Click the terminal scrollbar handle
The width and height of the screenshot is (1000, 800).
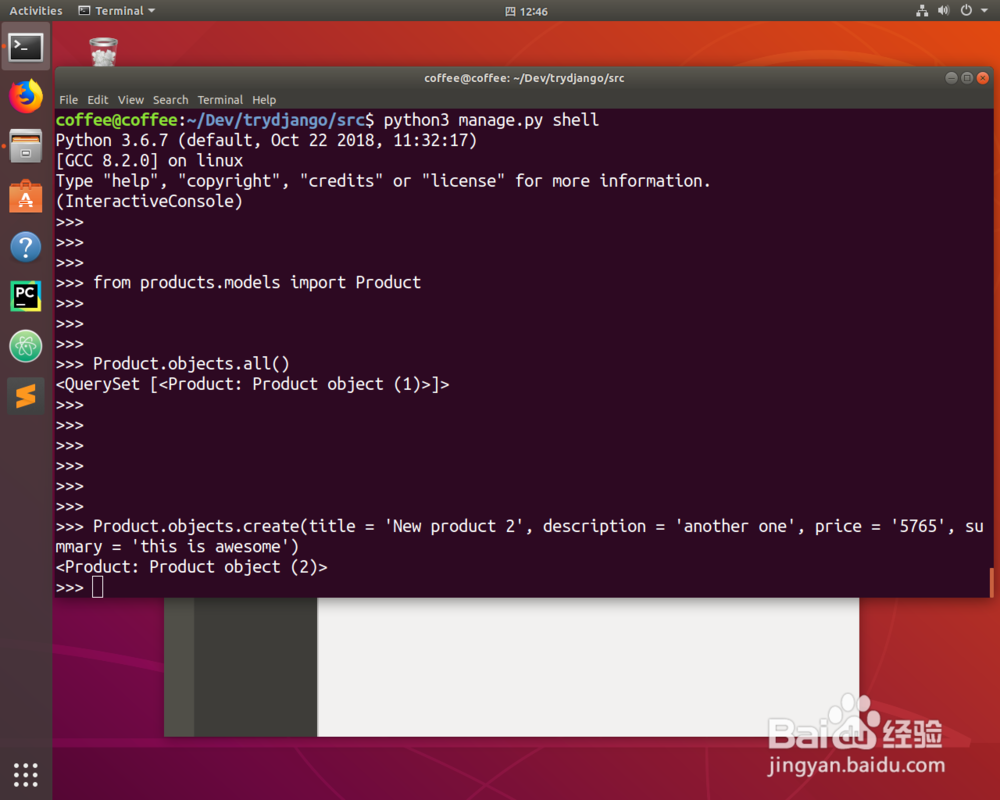[990, 582]
